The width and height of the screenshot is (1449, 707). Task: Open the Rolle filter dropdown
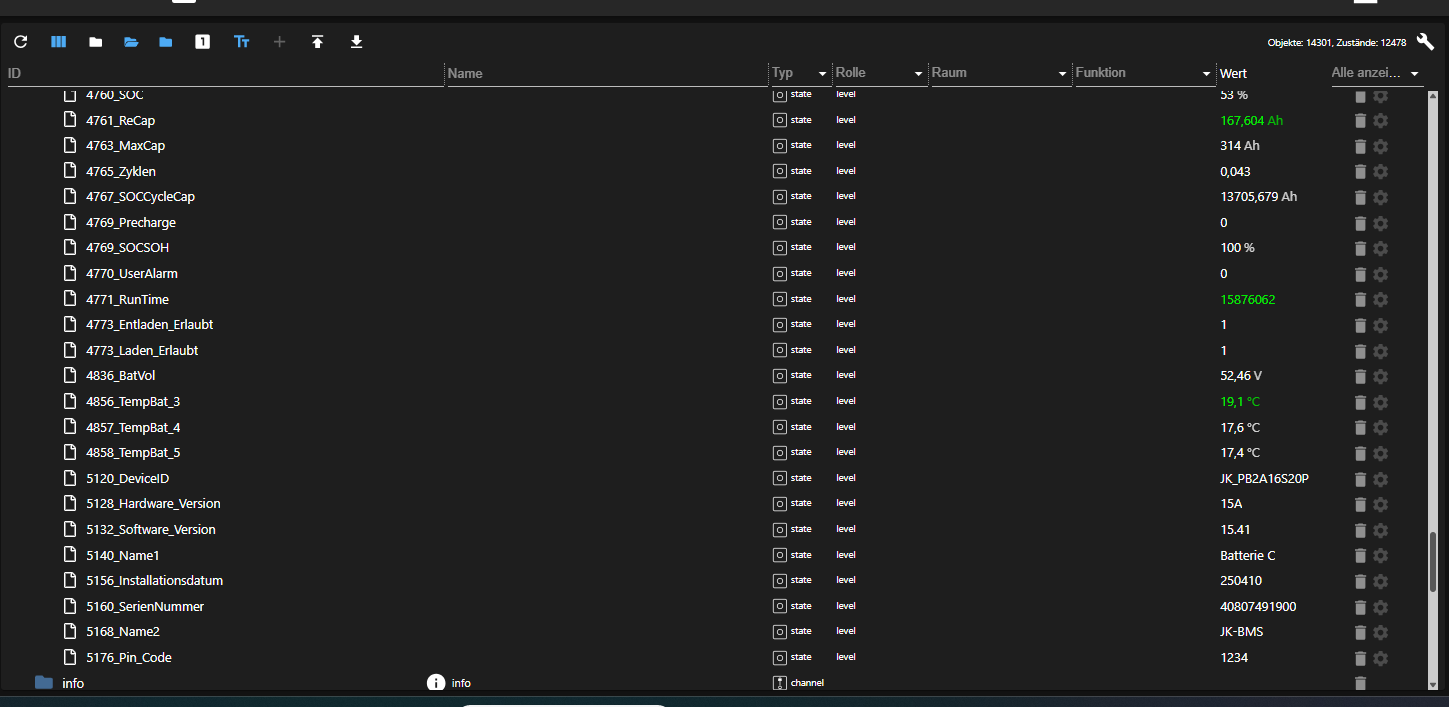click(917, 73)
